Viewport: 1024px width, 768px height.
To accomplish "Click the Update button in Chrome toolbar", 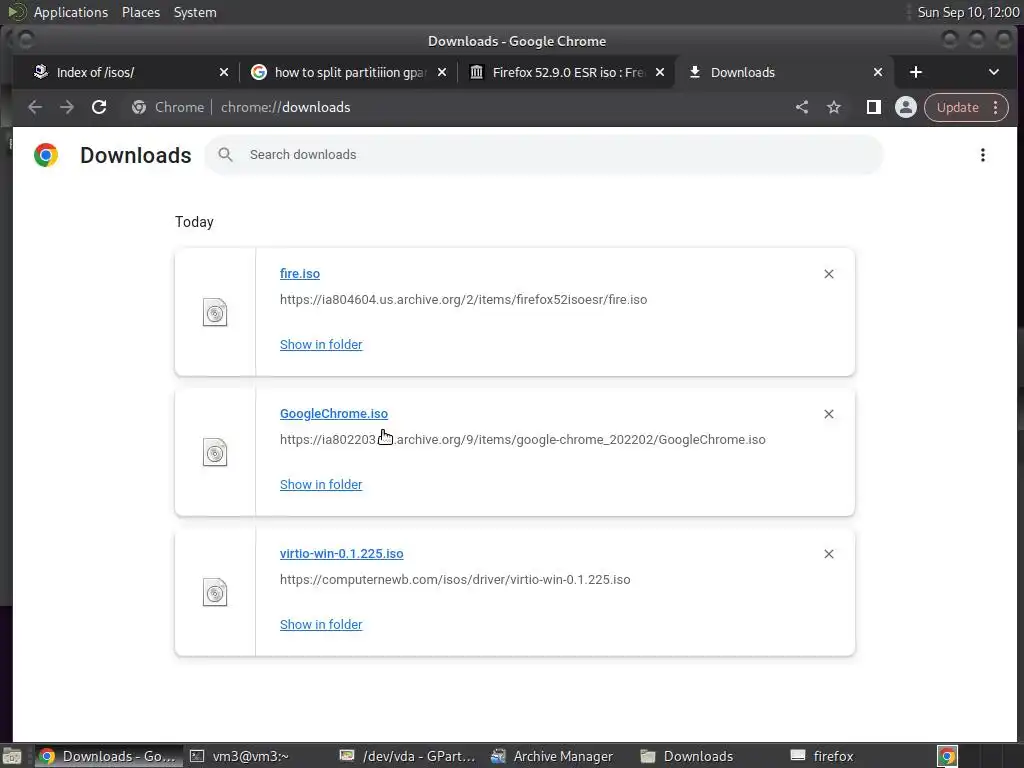I will (x=957, y=107).
